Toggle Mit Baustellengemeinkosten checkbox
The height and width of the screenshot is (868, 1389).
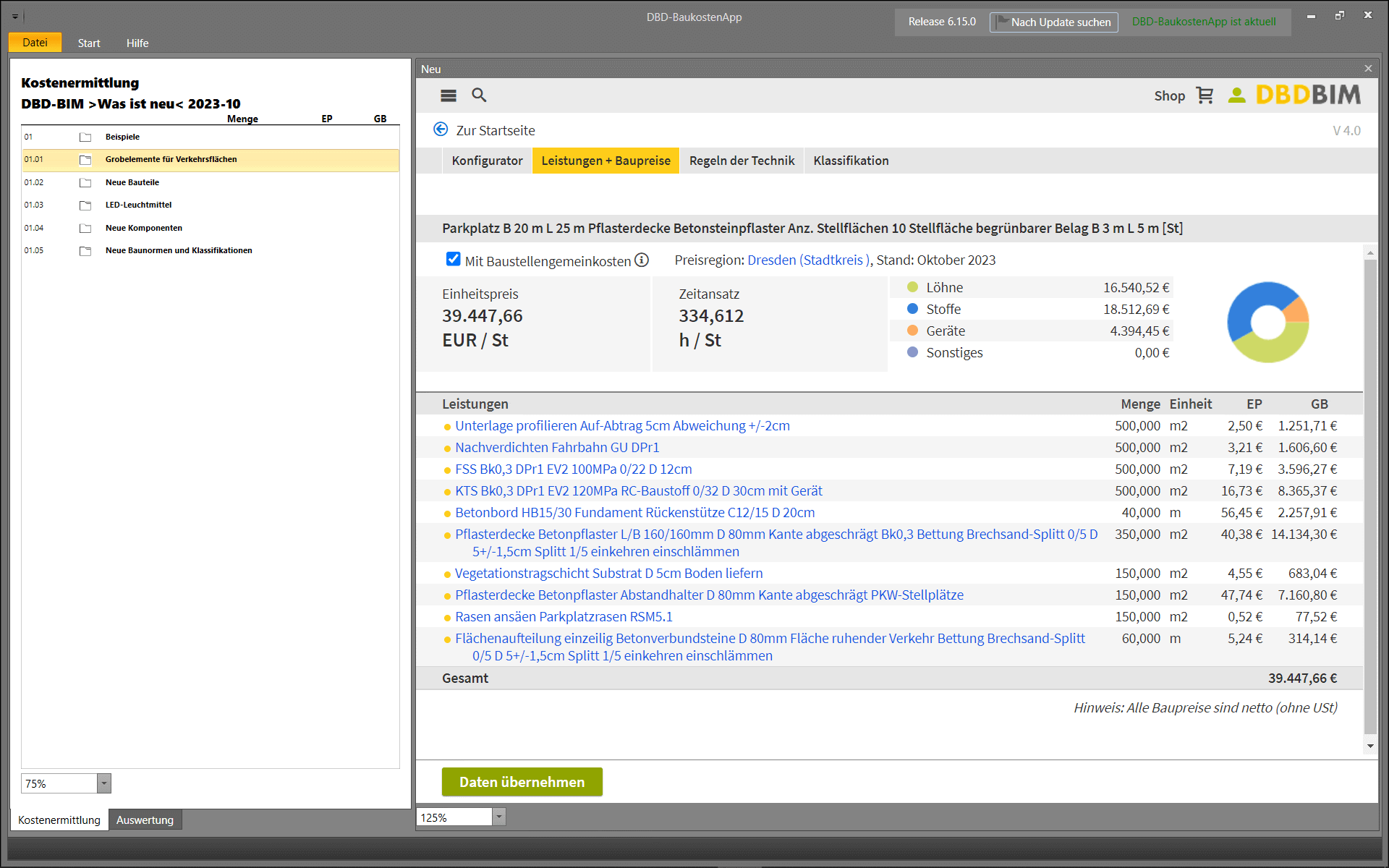point(453,259)
